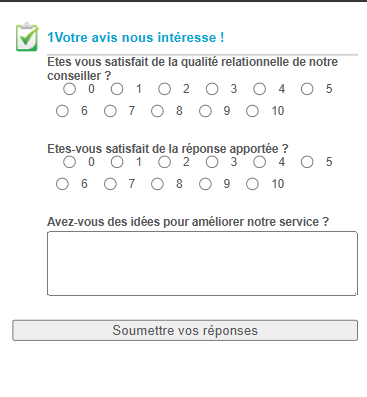
Task: Select rating 2 for réponse apportée
Action: point(164,162)
